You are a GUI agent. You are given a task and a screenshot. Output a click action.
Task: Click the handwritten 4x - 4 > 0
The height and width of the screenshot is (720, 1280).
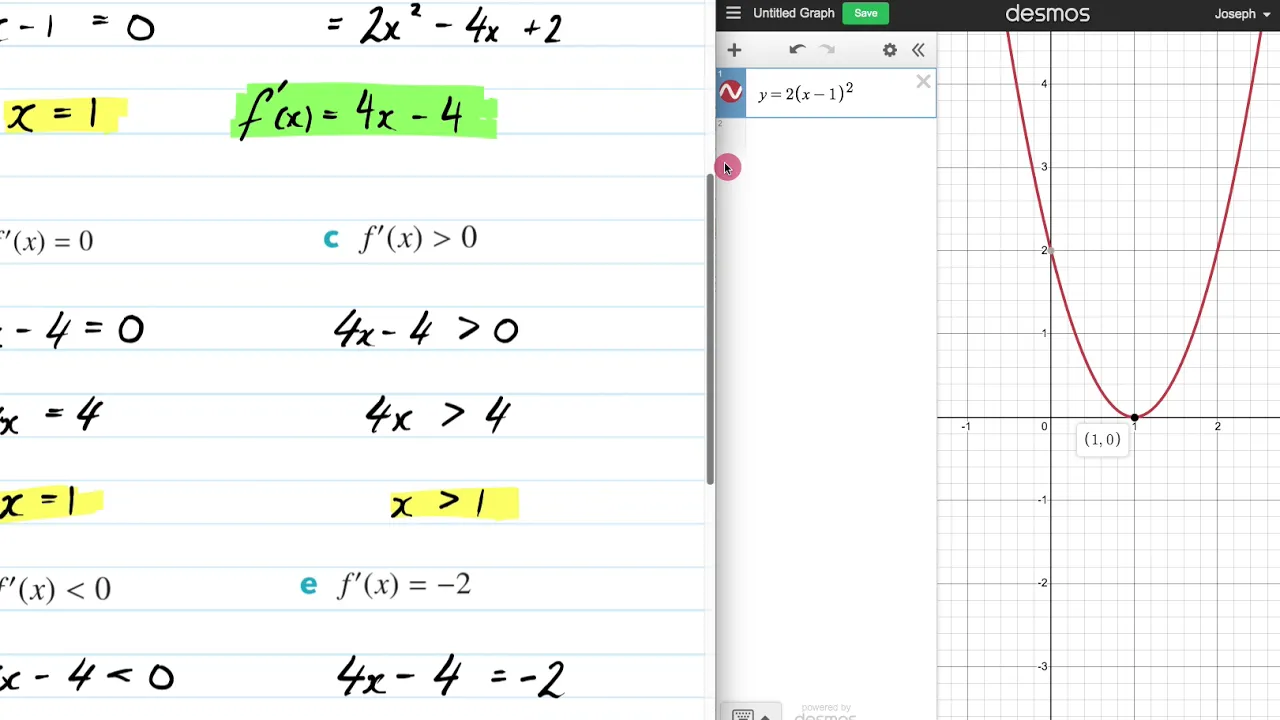click(427, 330)
